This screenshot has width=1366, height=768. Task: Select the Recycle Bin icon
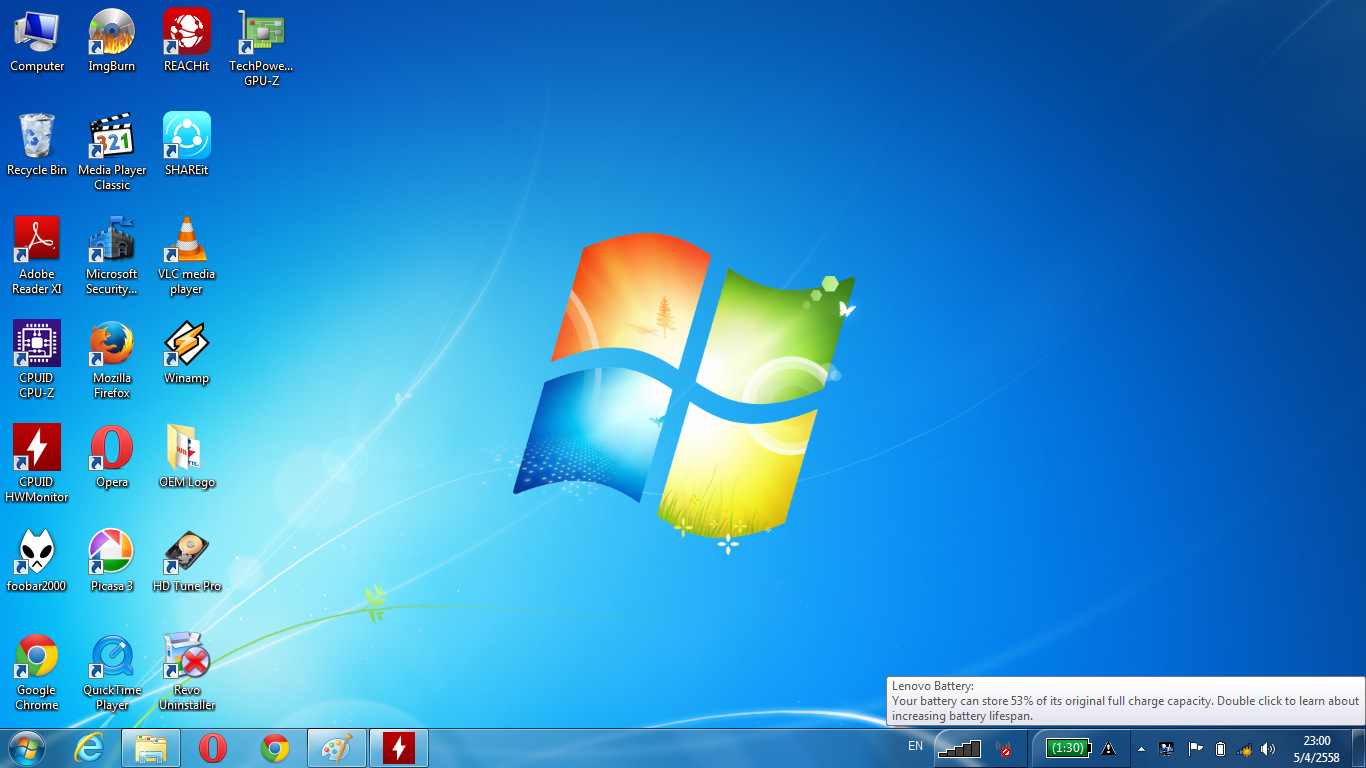(37, 145)
